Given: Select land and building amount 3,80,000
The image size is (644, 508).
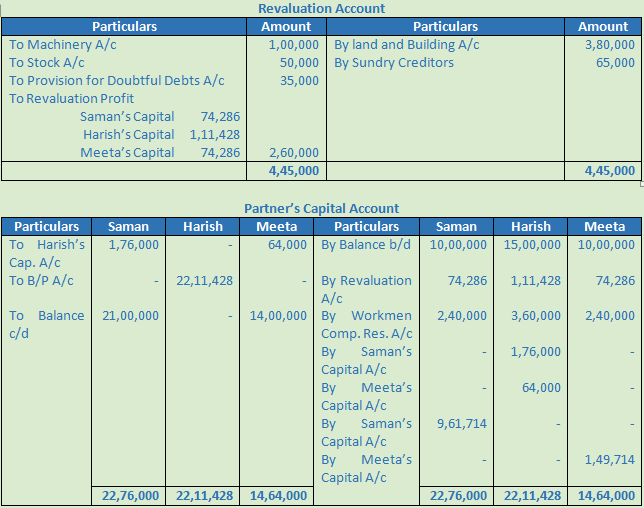Looking at the screenshot, I should click(610, 45).
